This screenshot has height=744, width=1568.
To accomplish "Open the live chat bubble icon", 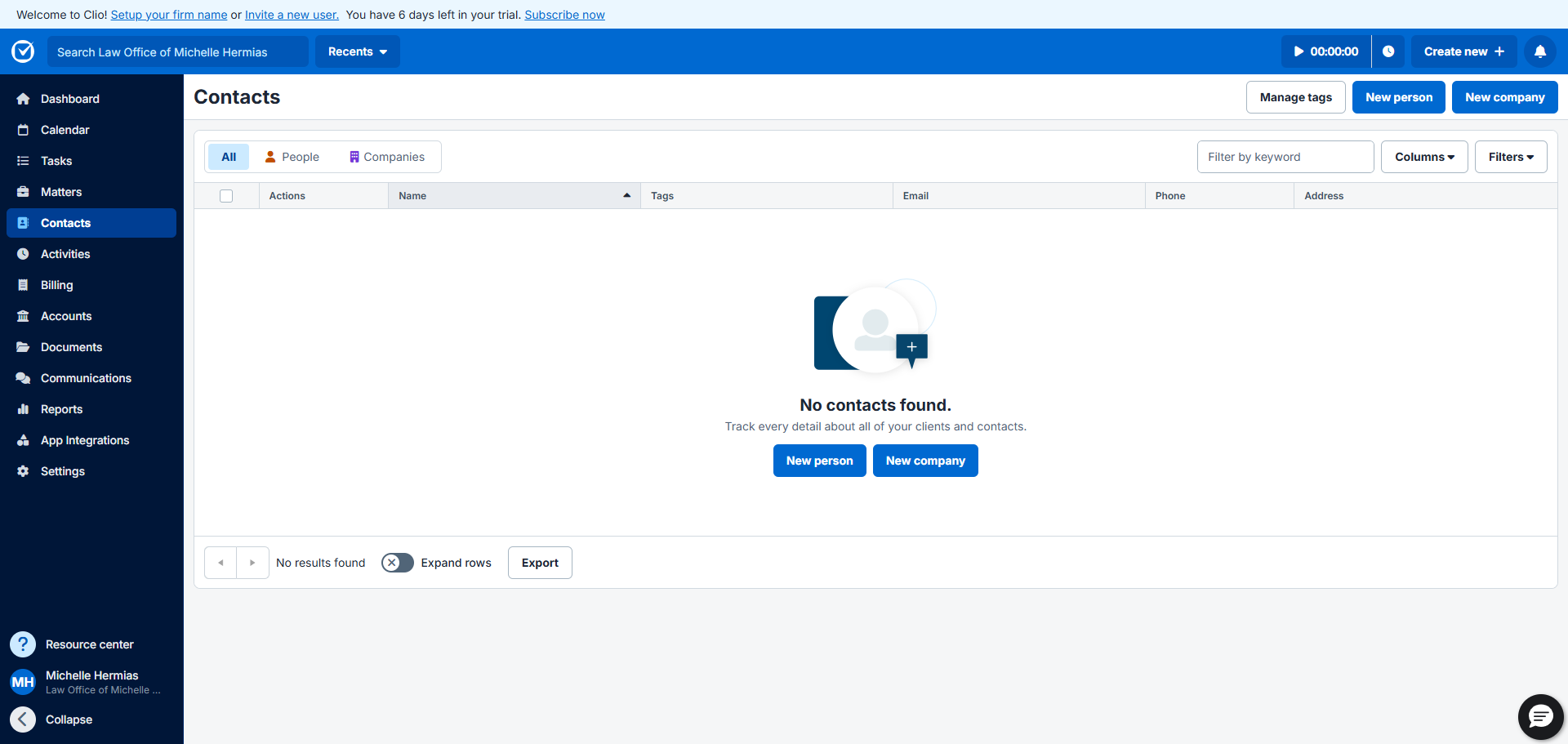I will [x=1540, y=717].
